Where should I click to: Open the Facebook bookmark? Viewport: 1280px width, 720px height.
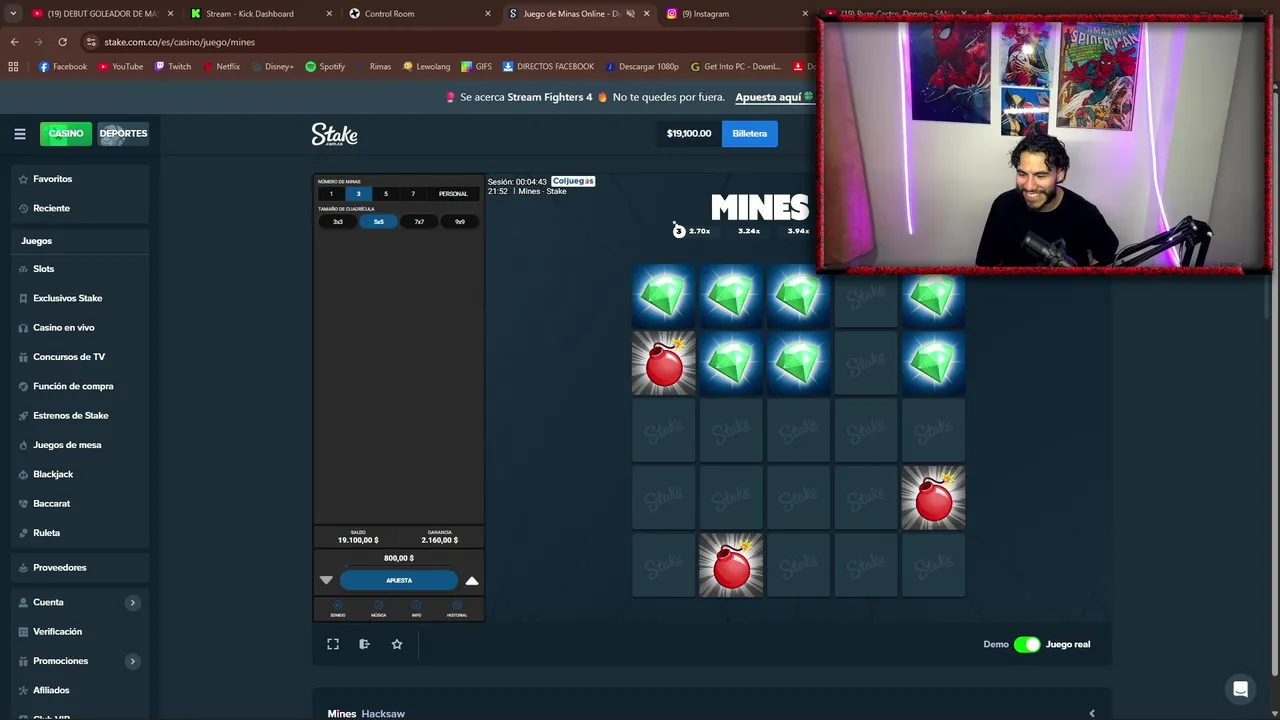(63, 66)
